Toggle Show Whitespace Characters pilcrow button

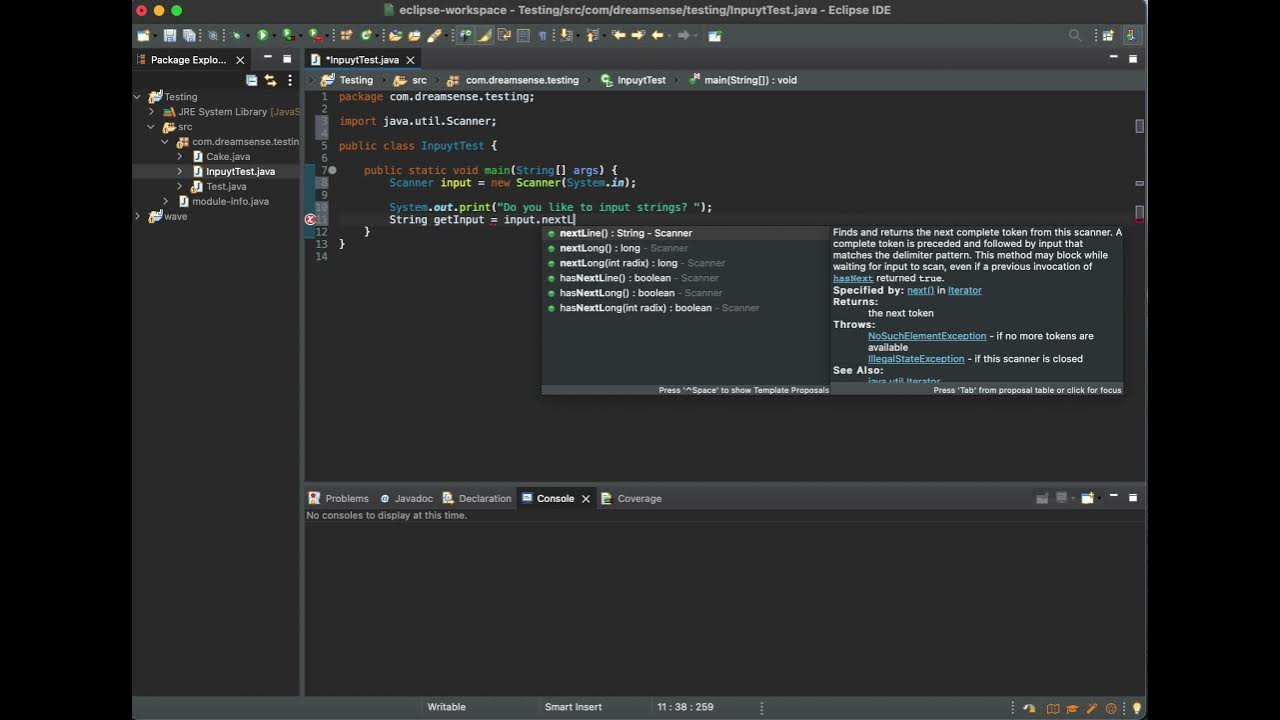543,36
